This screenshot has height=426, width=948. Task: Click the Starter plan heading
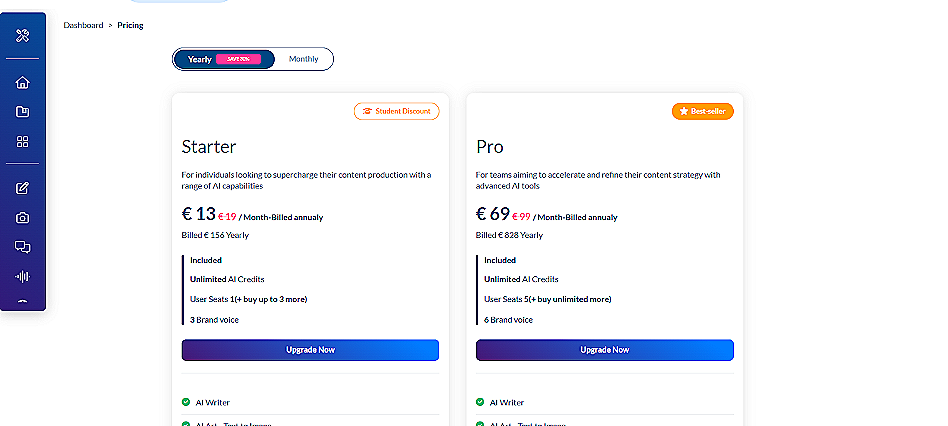pyautogui.click(x=209, y=147)
